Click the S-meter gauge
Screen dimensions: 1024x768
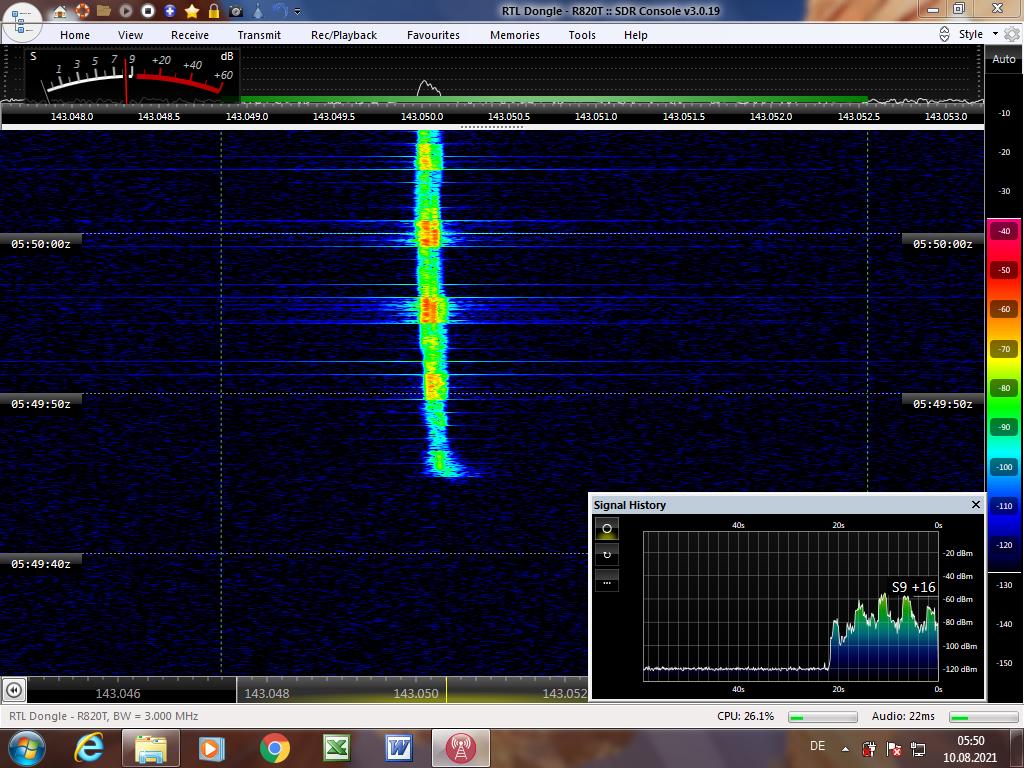point(133,75)
